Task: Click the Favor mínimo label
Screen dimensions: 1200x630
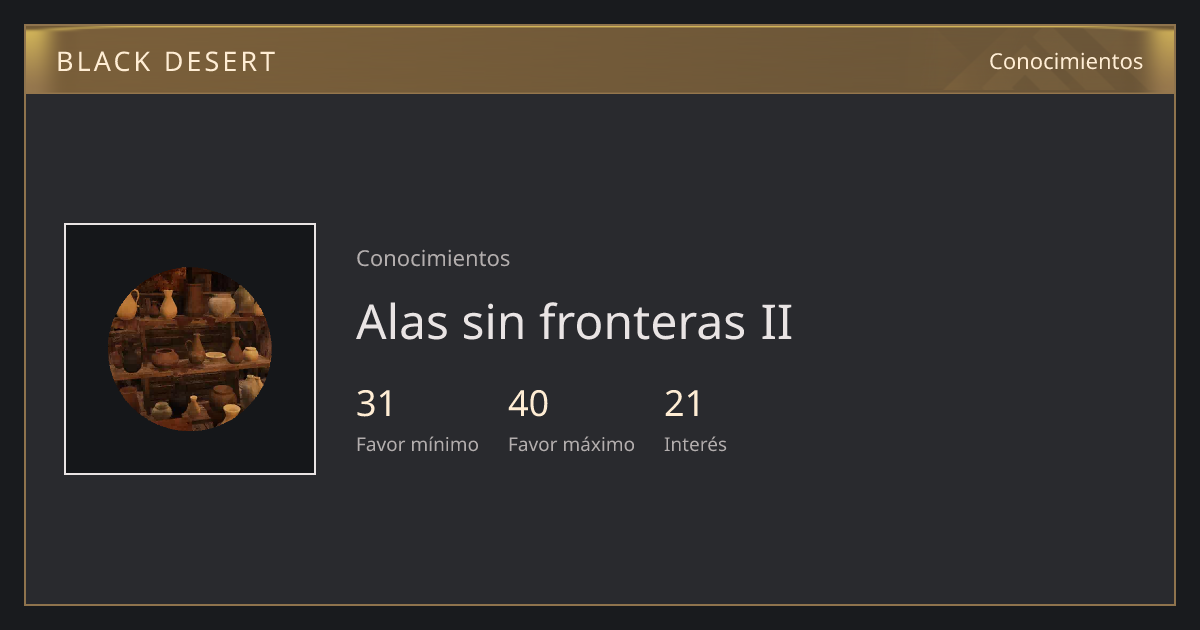Action: (x=417, y=444)
